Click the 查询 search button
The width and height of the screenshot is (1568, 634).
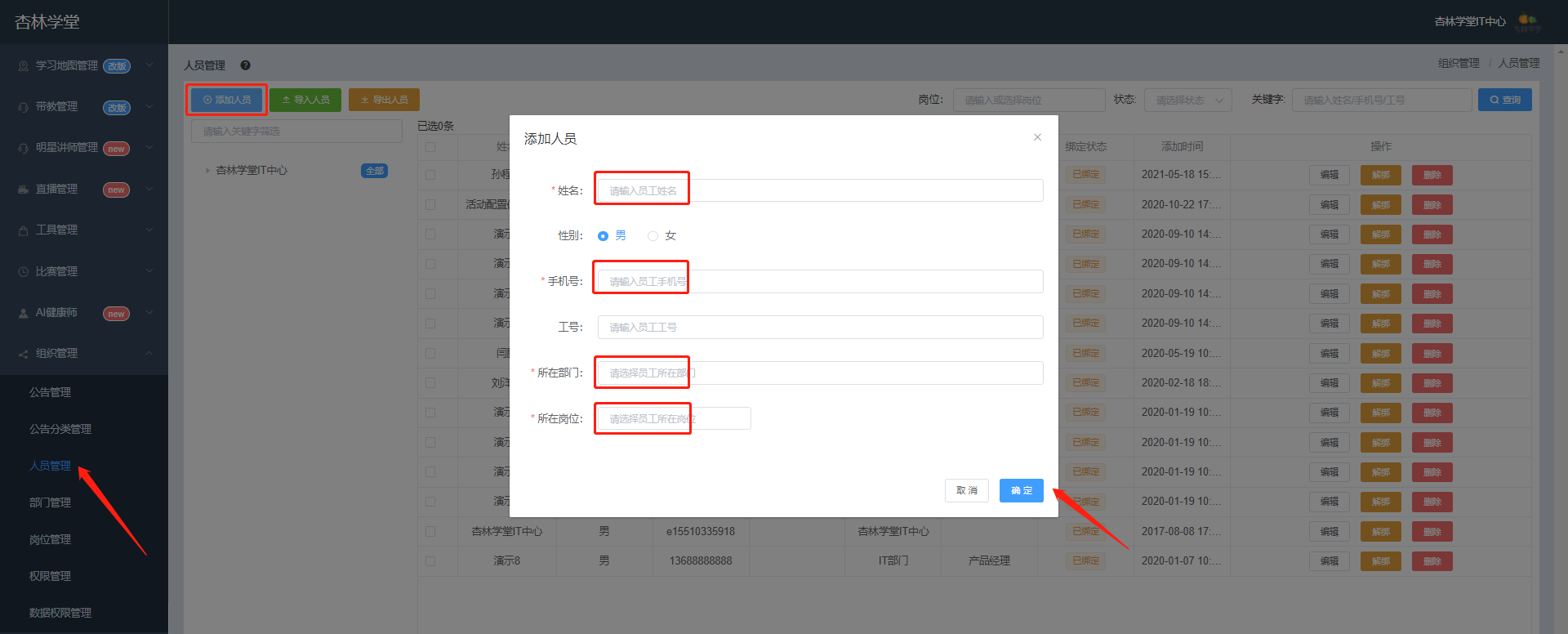pos(1505,100)
